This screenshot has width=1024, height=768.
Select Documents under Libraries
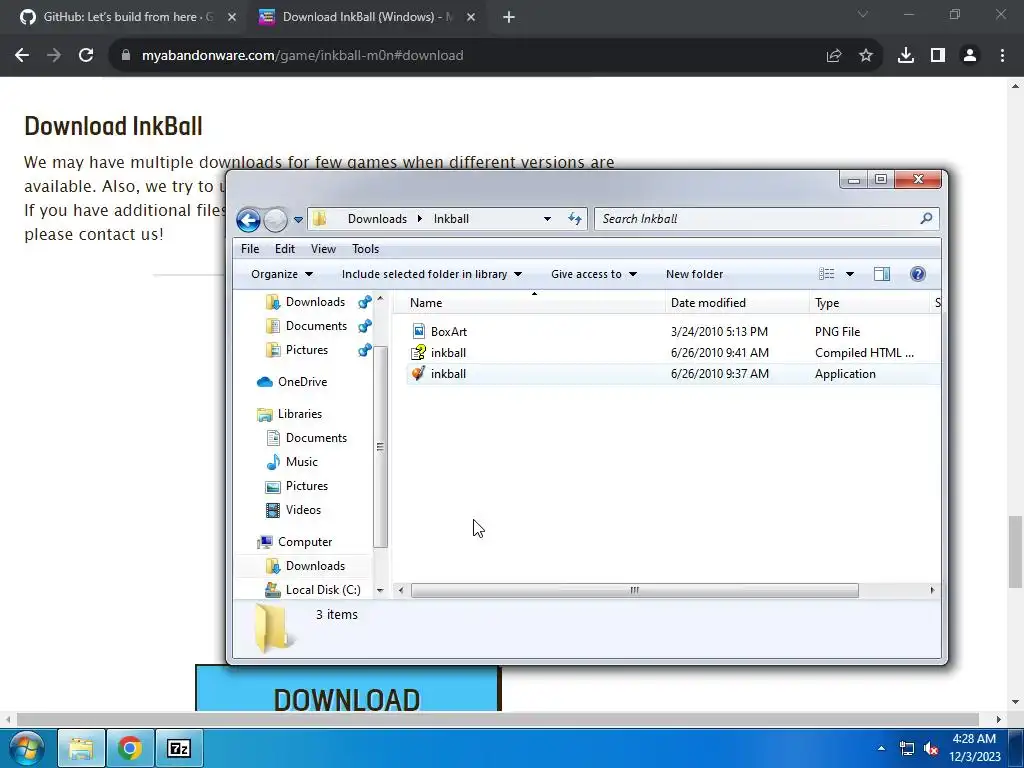(306, 438)
